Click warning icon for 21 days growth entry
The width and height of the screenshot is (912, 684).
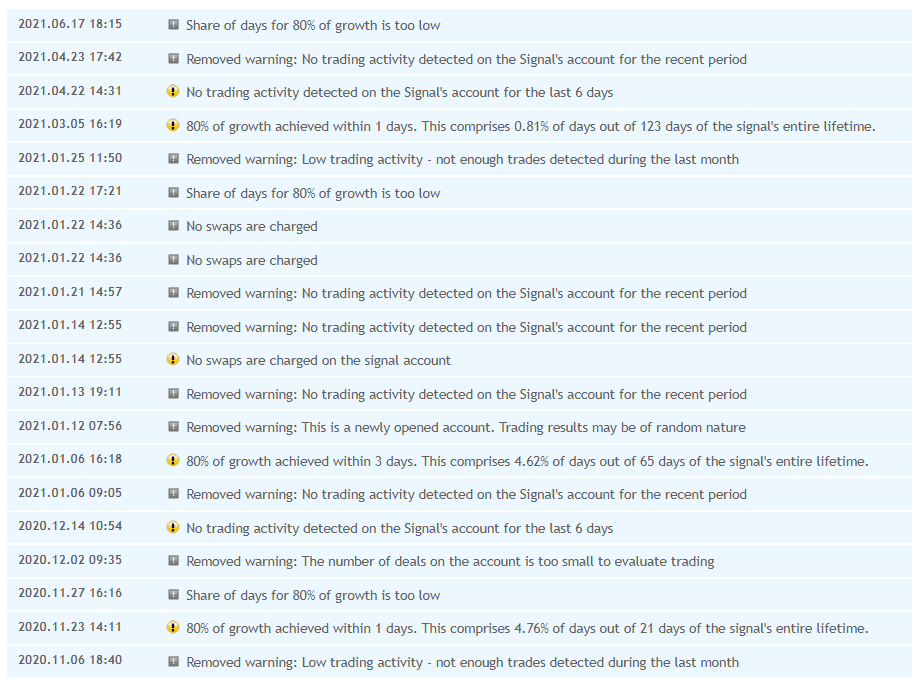coord(173,628)
